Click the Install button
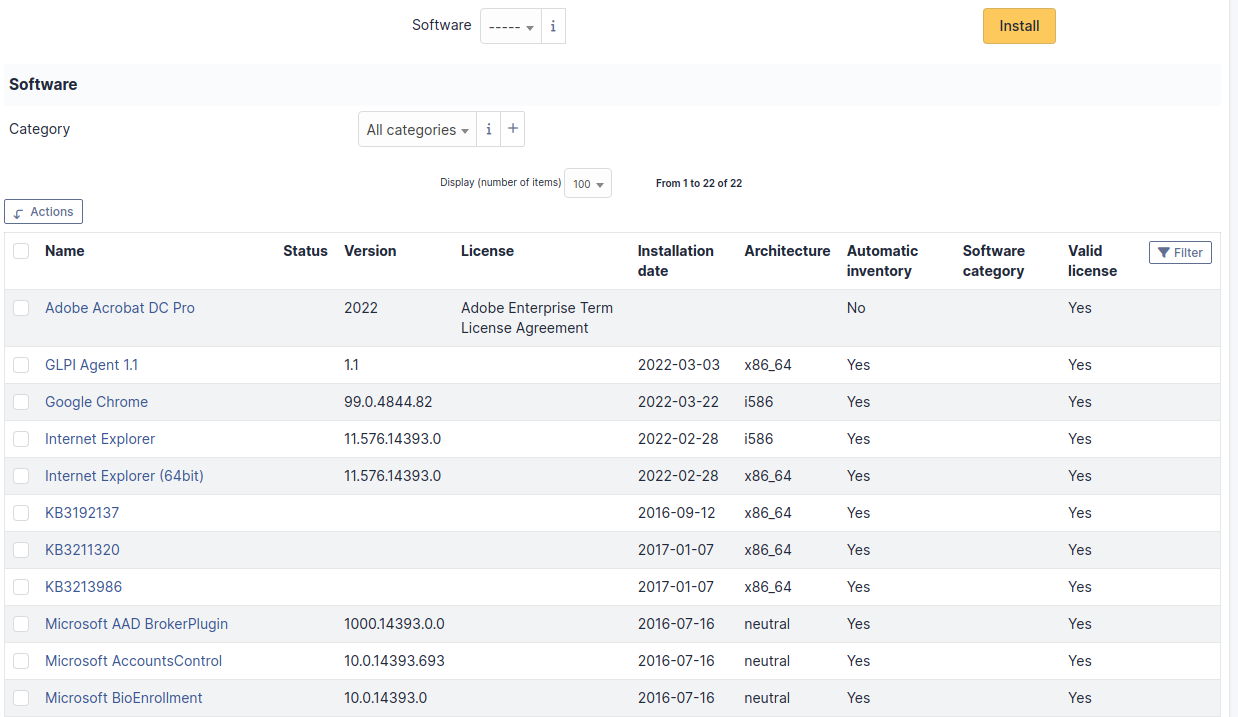This screenshot has height=717, width=1238. pyautogui.click(x=1019, y=26)
